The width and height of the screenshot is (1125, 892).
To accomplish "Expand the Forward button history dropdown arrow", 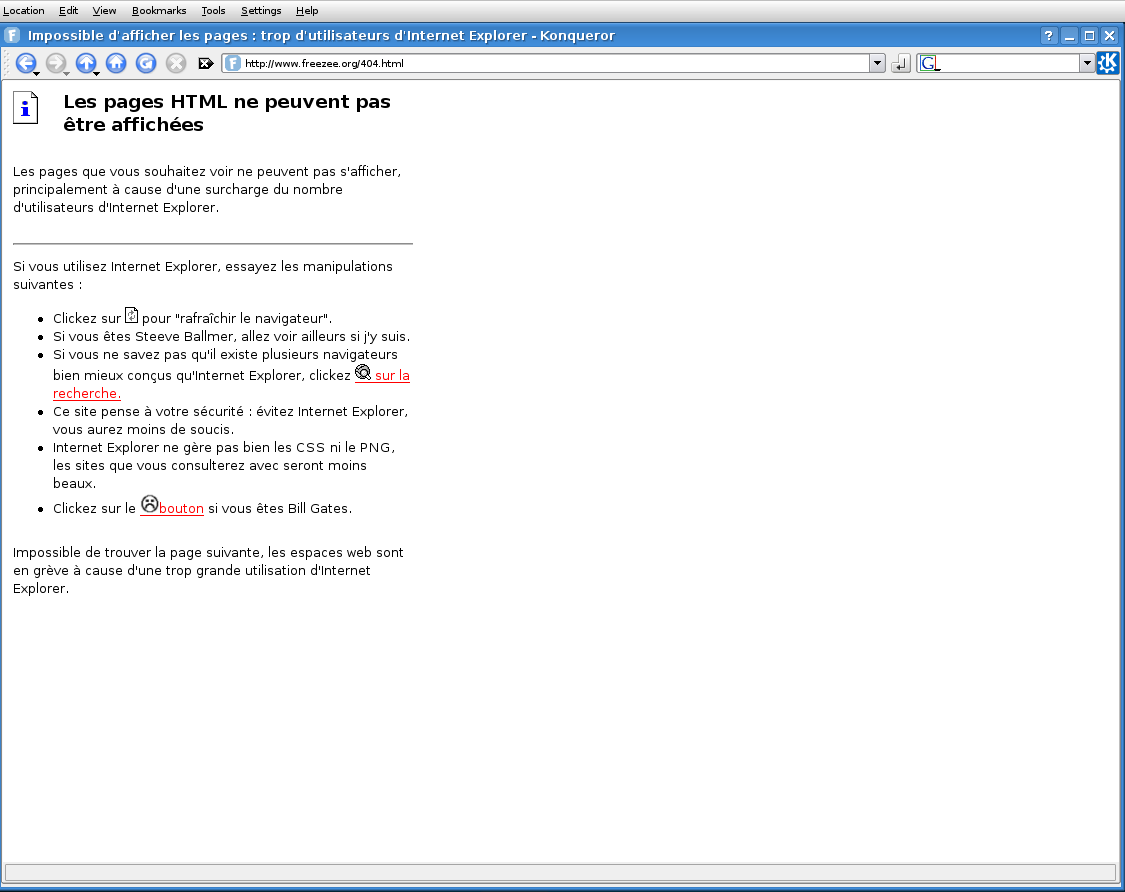I will pos(66,72).
